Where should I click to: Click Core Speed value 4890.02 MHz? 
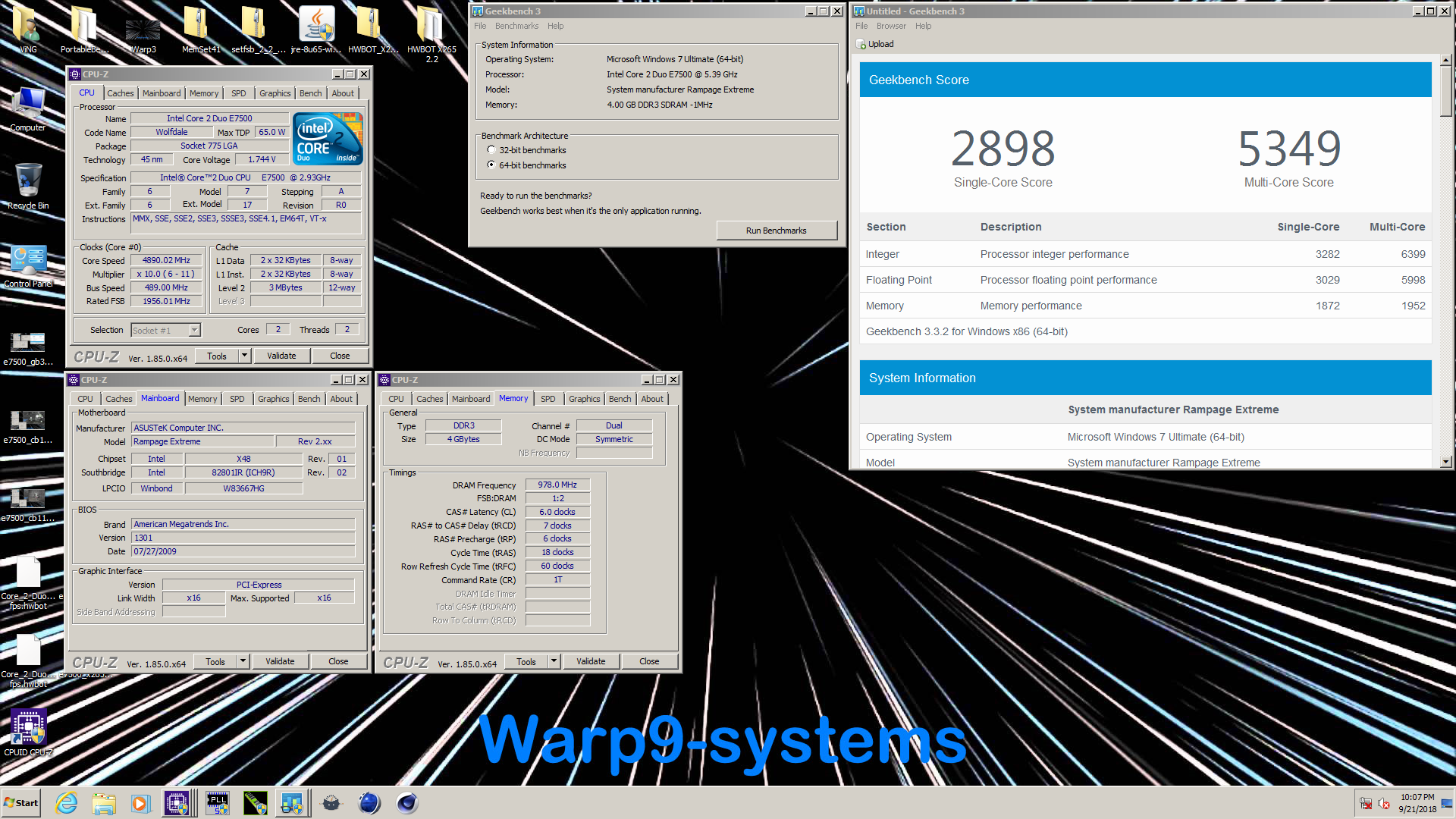click(x=166, y=260)
